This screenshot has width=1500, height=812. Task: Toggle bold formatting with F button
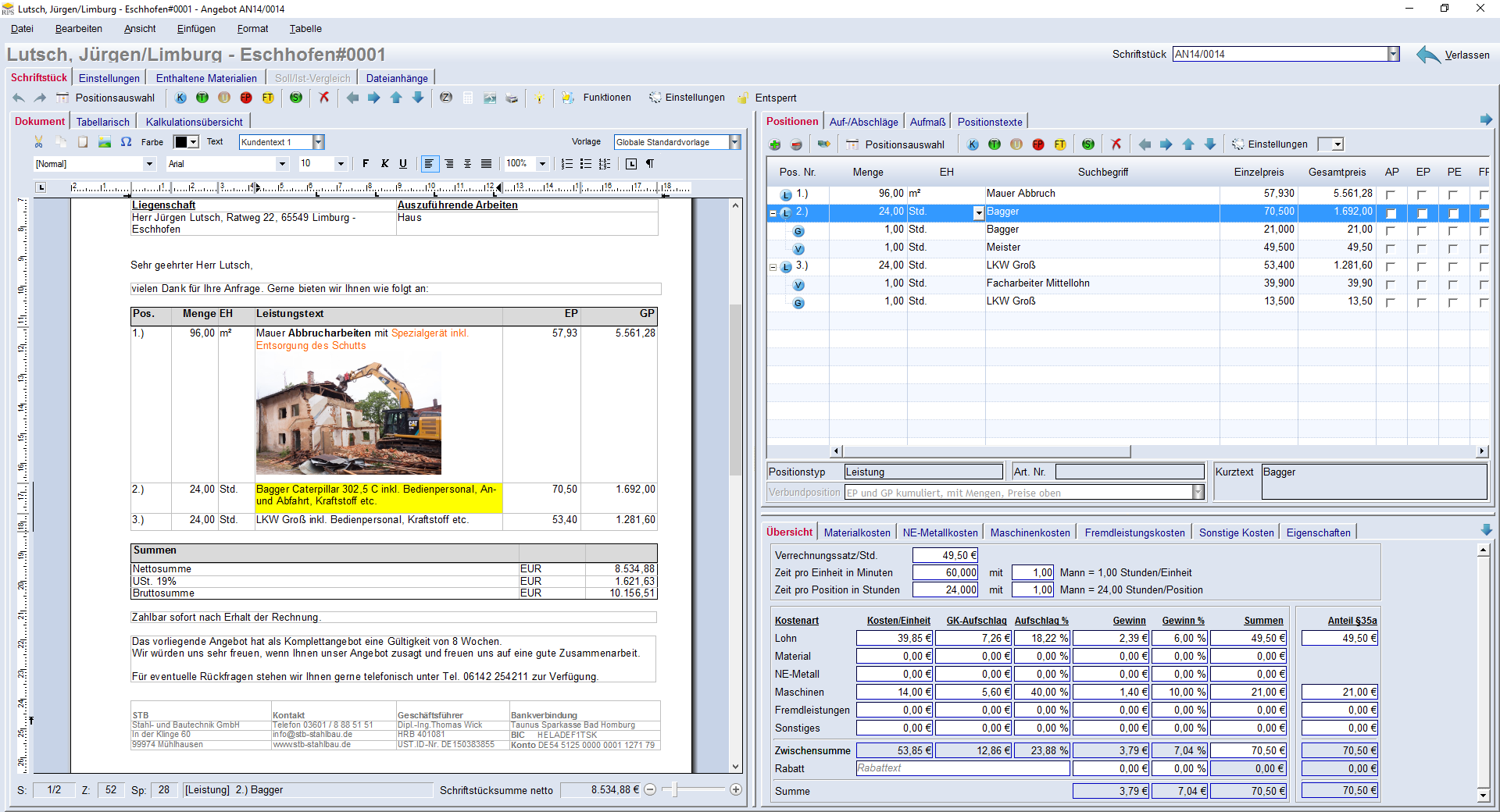coord(366,164)
